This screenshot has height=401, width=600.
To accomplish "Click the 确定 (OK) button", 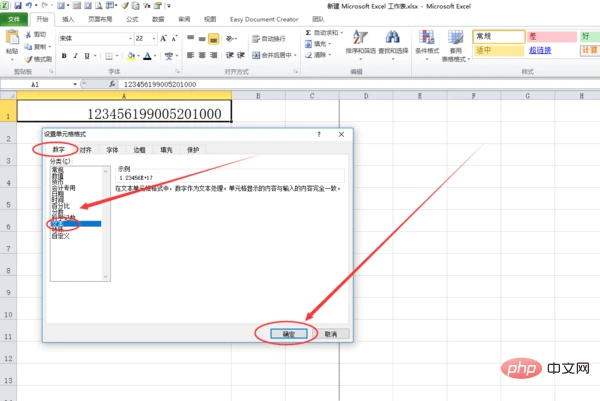I will 287,333.
